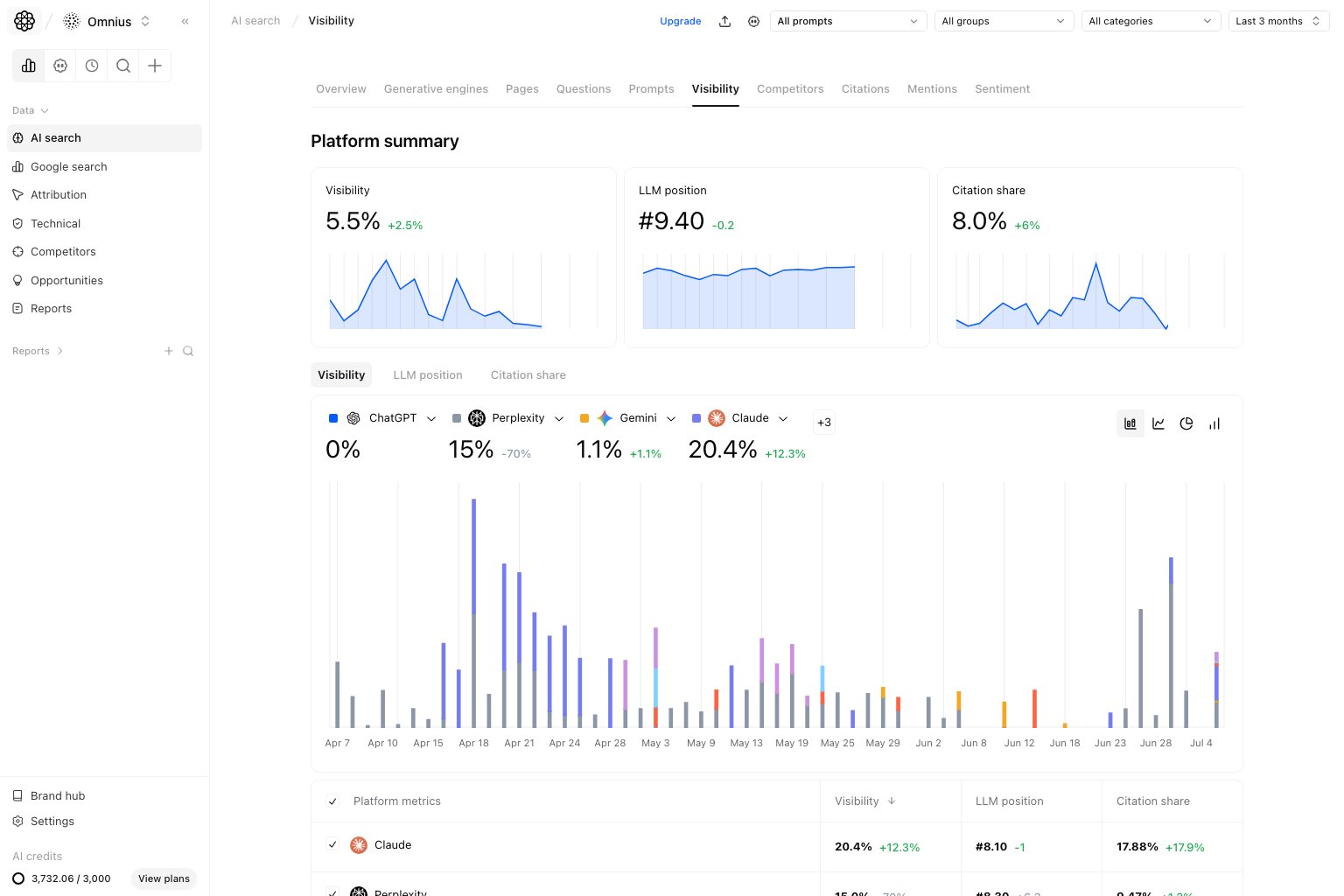Screen dimensions: 1344x896
Task: Sort by the Visibility column header
Action: click(x=864, y=801)
